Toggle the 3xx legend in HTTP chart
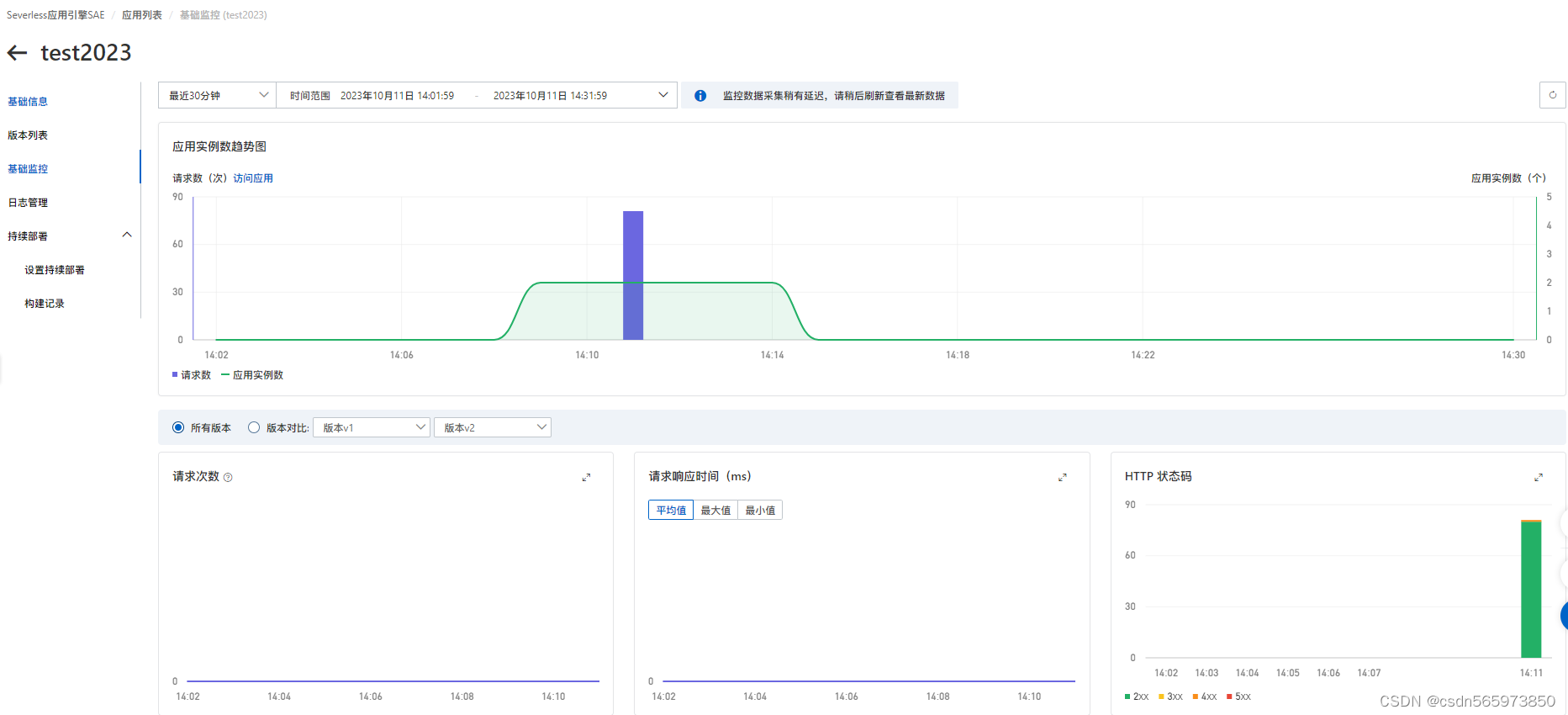Viewport: 1568px width, 715px height. [1171, 696]
